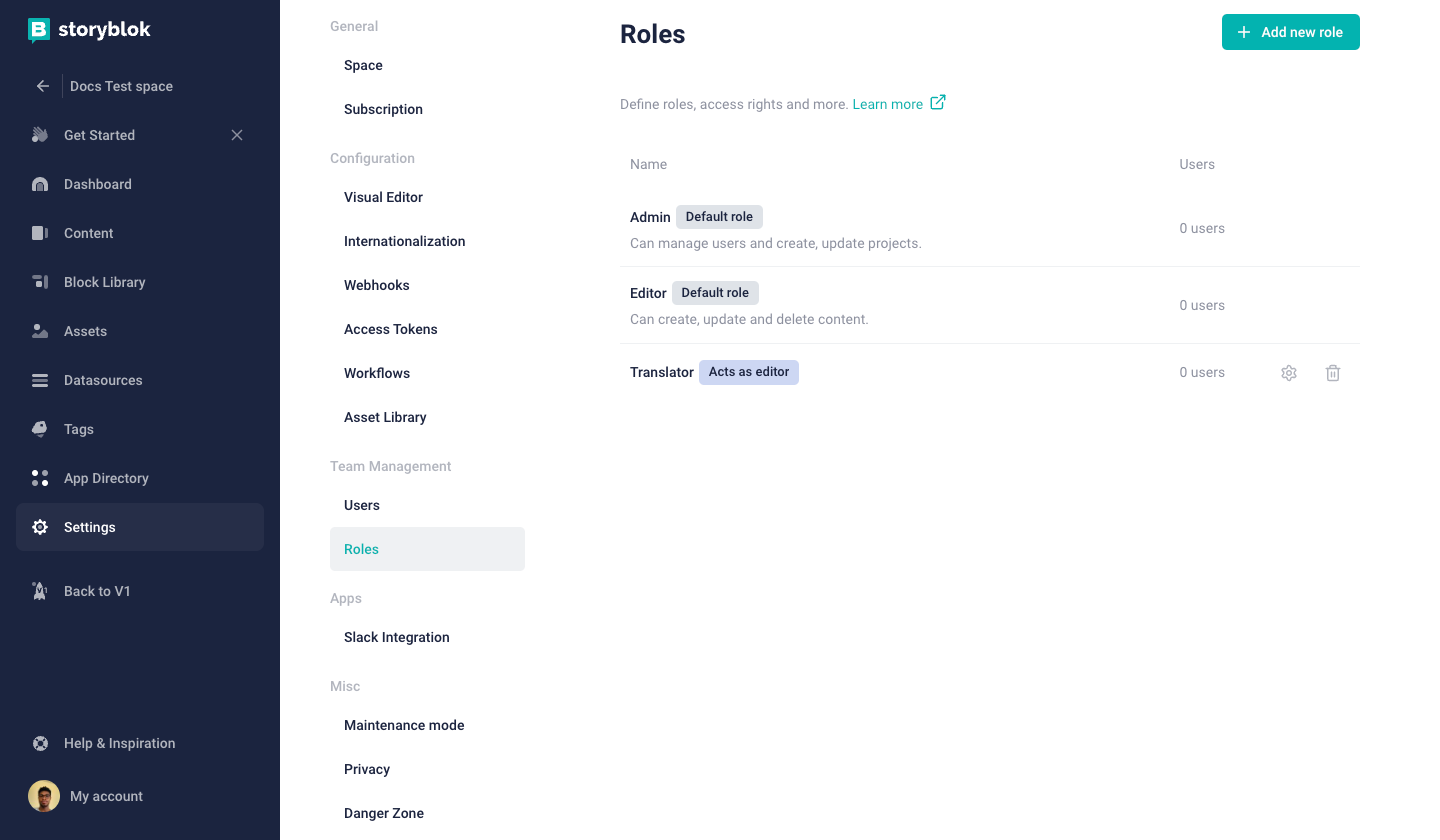Click the Block Library icon
This screenshot has height=840, width=1440.
[x=40, y=282]
